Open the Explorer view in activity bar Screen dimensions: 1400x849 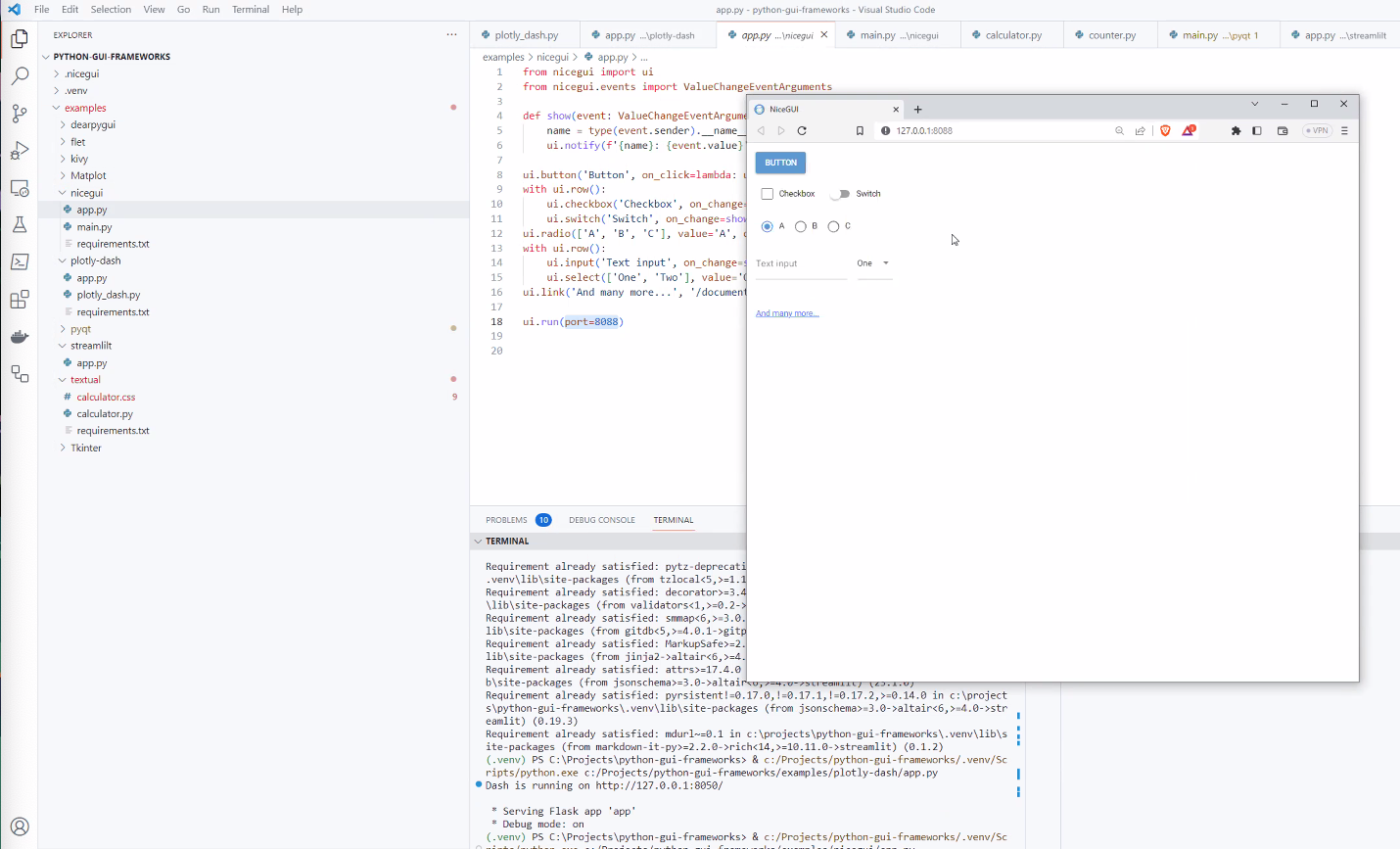click(20, 39)
